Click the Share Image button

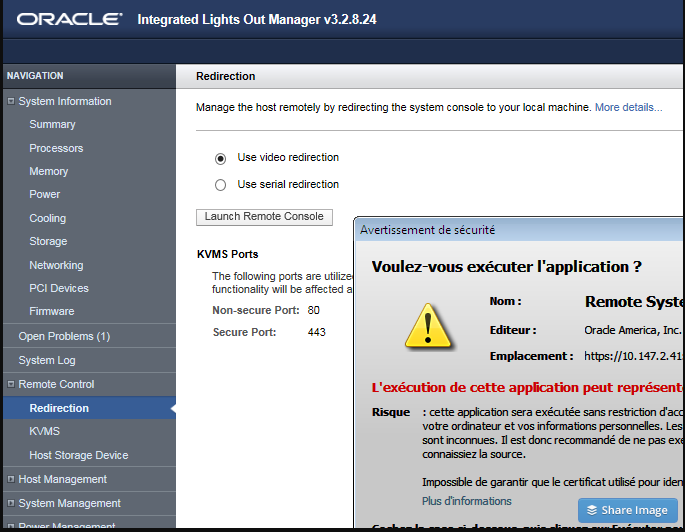click(628, 510)
